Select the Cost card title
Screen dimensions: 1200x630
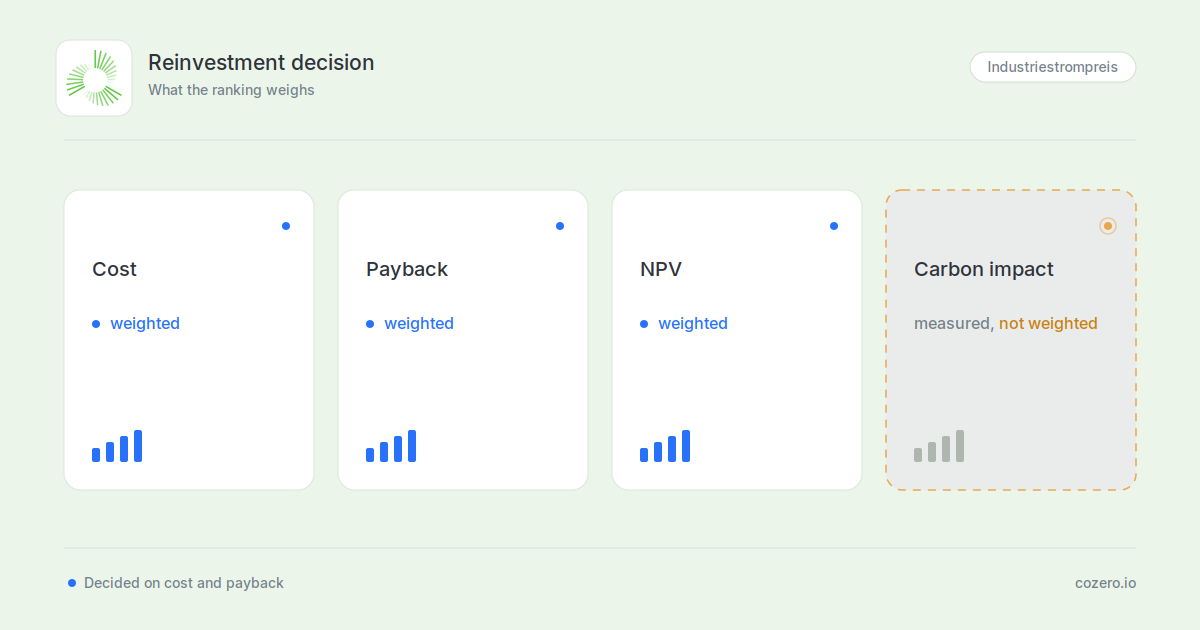[x=115, y=269]
